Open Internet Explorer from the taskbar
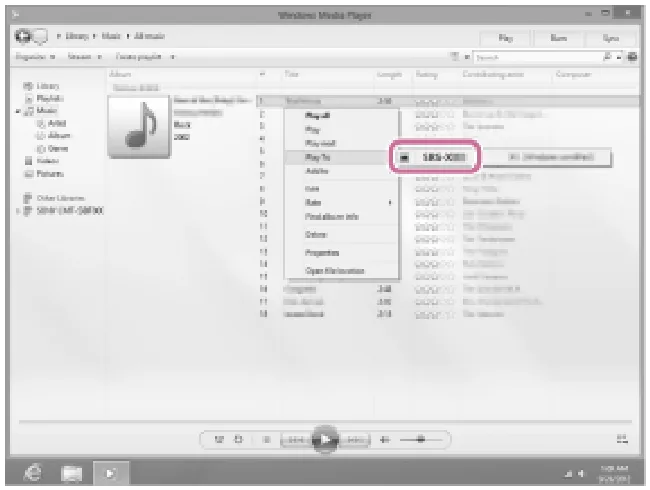Viewport: 650px width, 490px height. pos(34,473)
